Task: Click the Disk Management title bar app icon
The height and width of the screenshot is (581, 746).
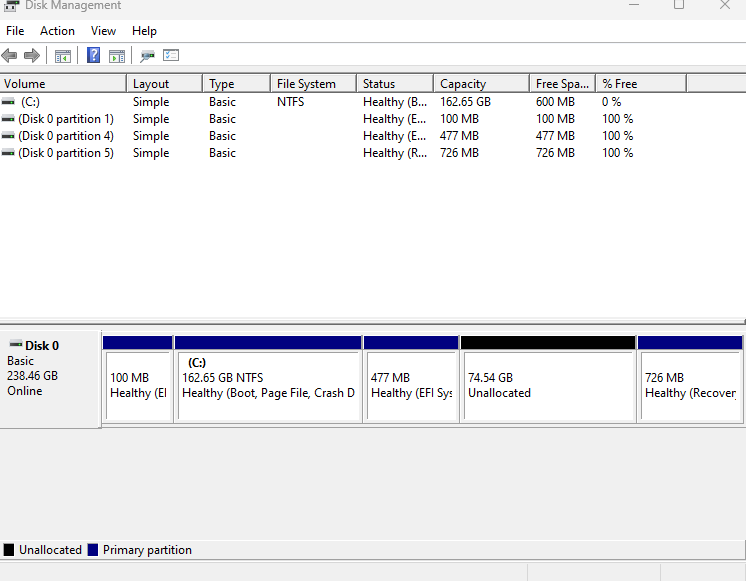Action: pyautogui.click(x=11, y=5)
